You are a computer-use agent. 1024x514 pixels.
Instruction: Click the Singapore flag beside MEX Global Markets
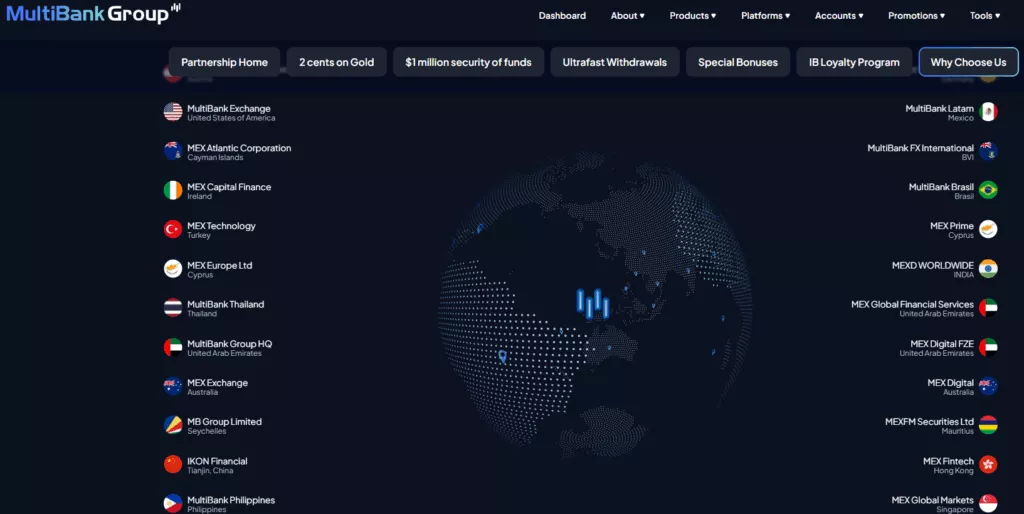988,504
